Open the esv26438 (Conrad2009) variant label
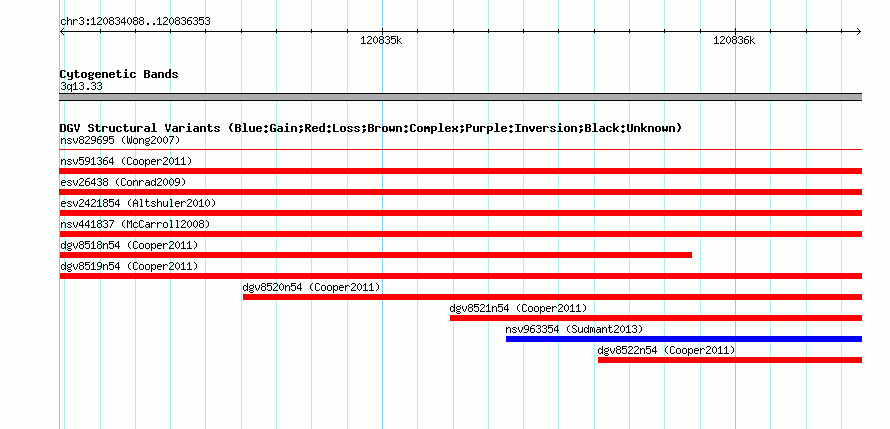This screenshot has width=890, height=429. (x=123, y=182)
